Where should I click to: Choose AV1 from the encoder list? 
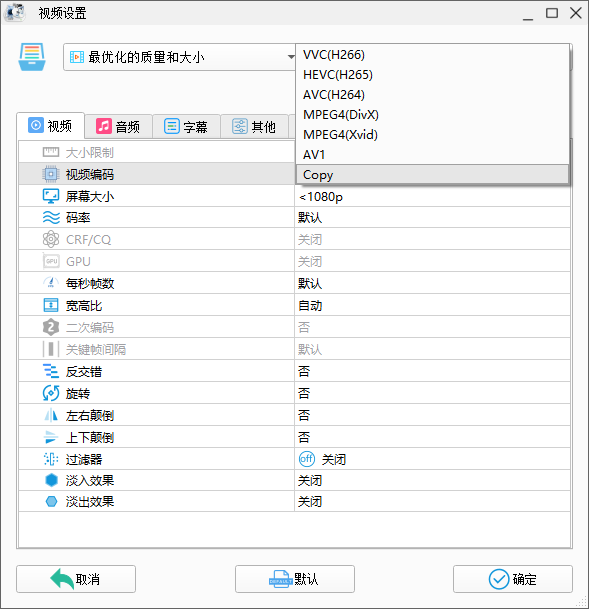(432, 155)
